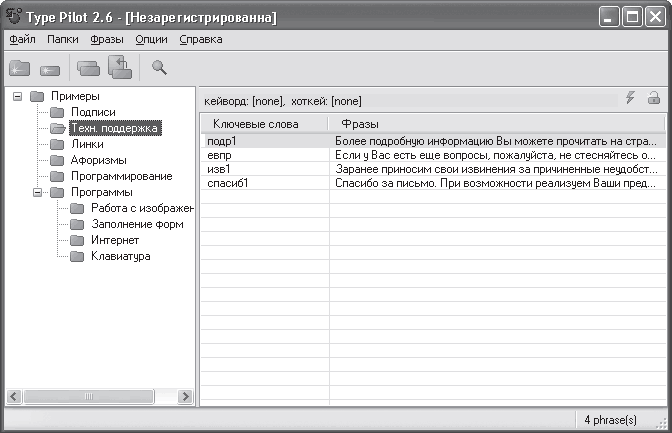Screen dimensions: 672x433
Task: Select the Заполнение форм subfolder label
Action: (x=137, y=224)
